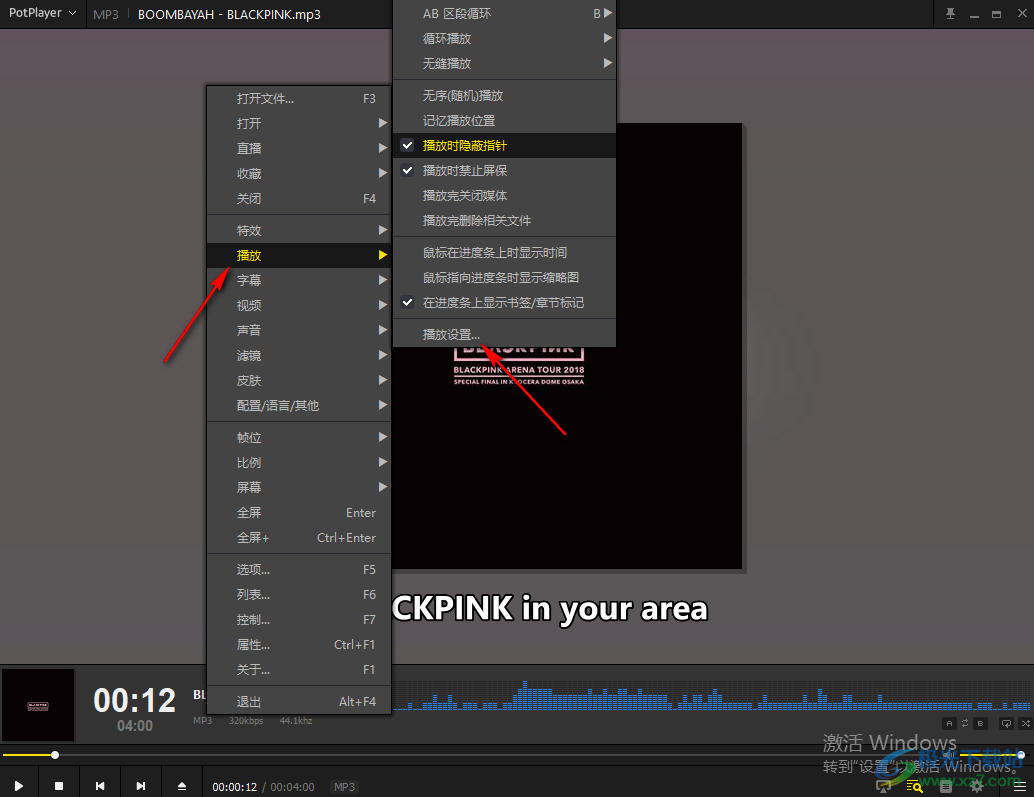Toggle 播放时隐蔽指针 option
This screenshot has height=797, width=1034.
point(504,146)
